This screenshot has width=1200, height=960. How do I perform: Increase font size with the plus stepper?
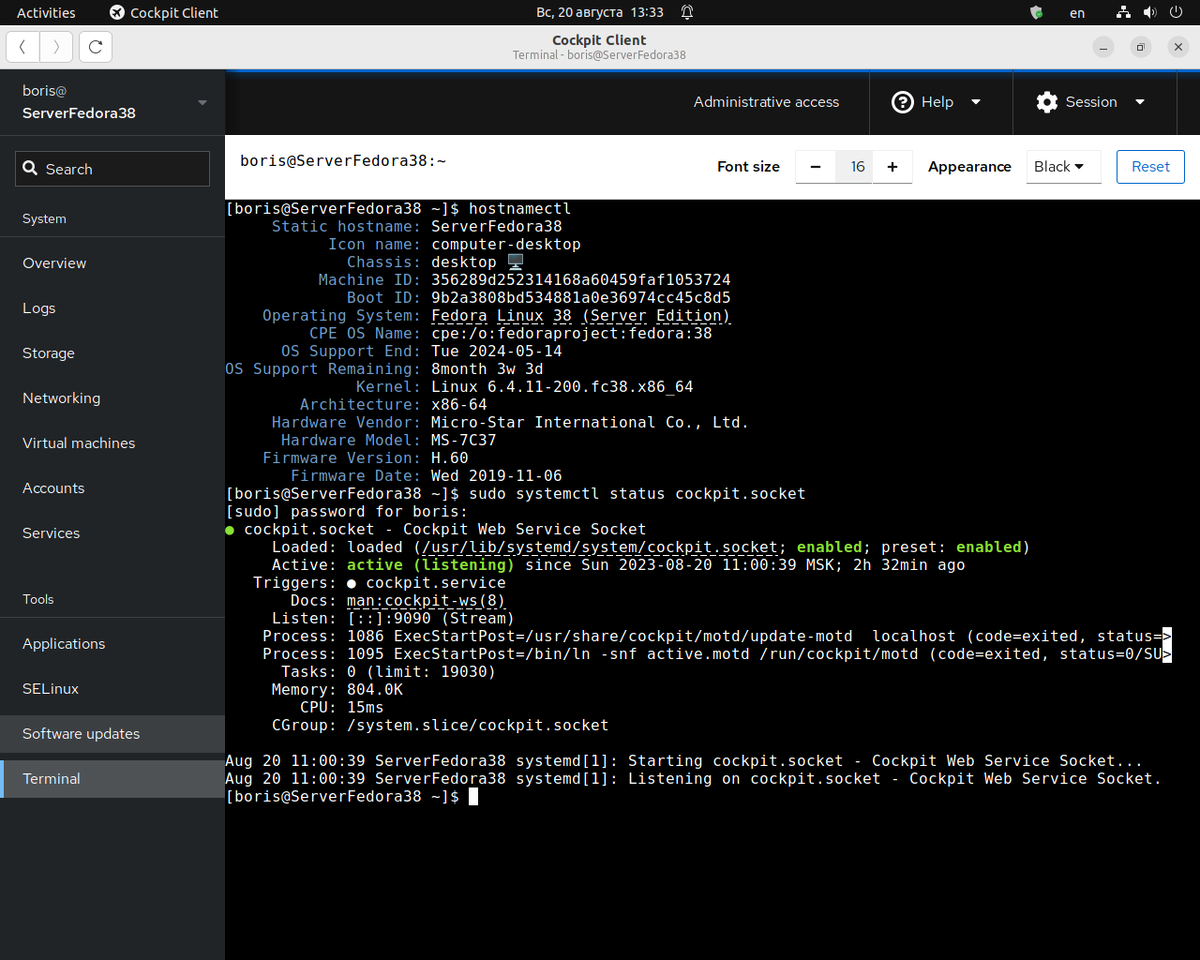[892, 166]
